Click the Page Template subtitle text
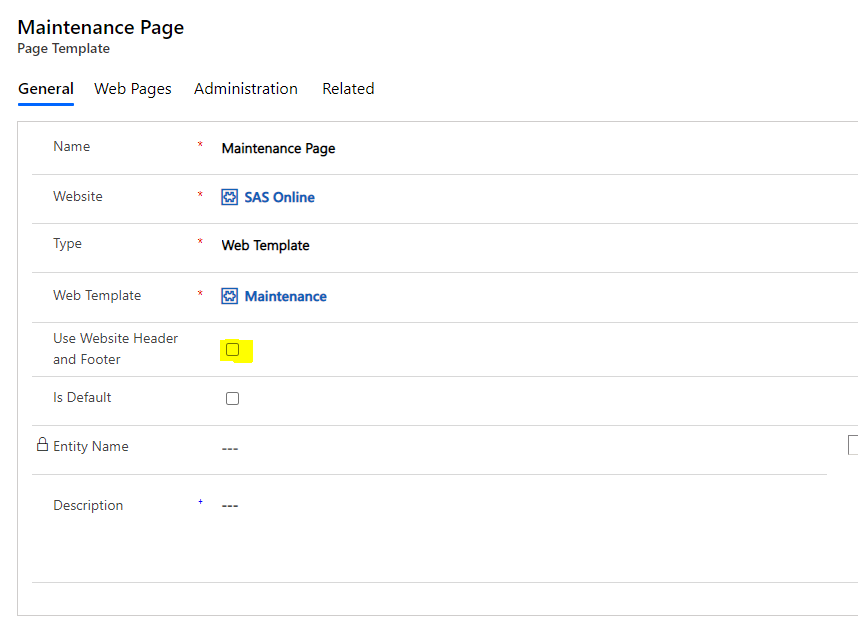 coord(63,48)
